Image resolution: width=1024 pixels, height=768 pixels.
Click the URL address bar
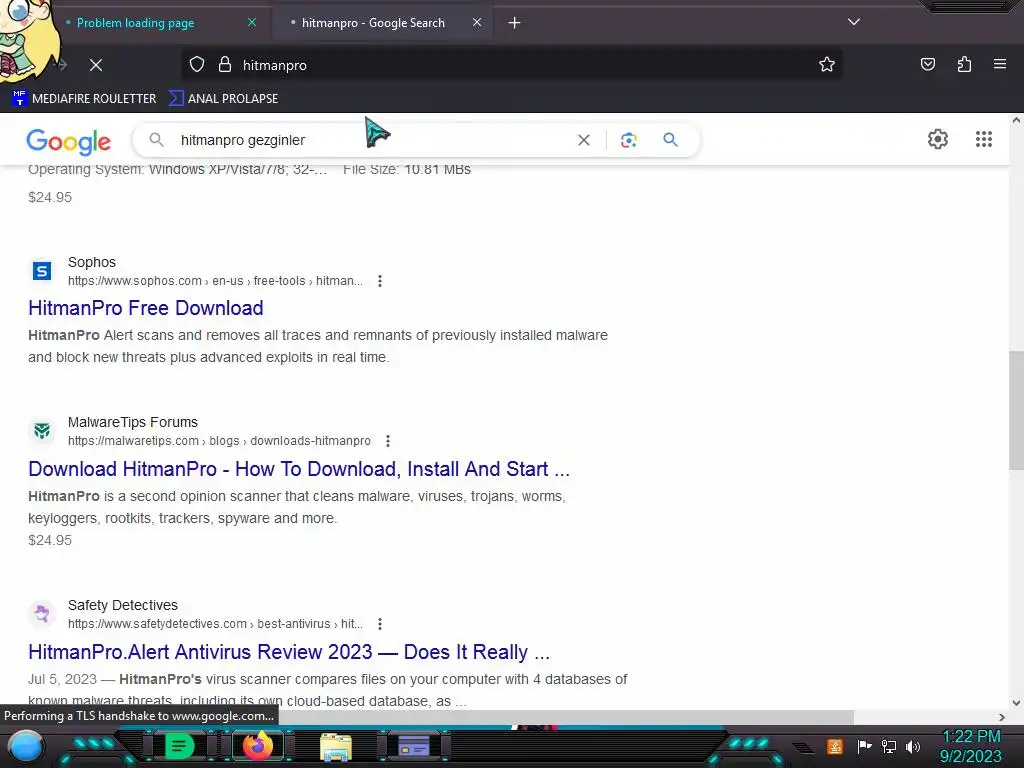click(512, 65)
